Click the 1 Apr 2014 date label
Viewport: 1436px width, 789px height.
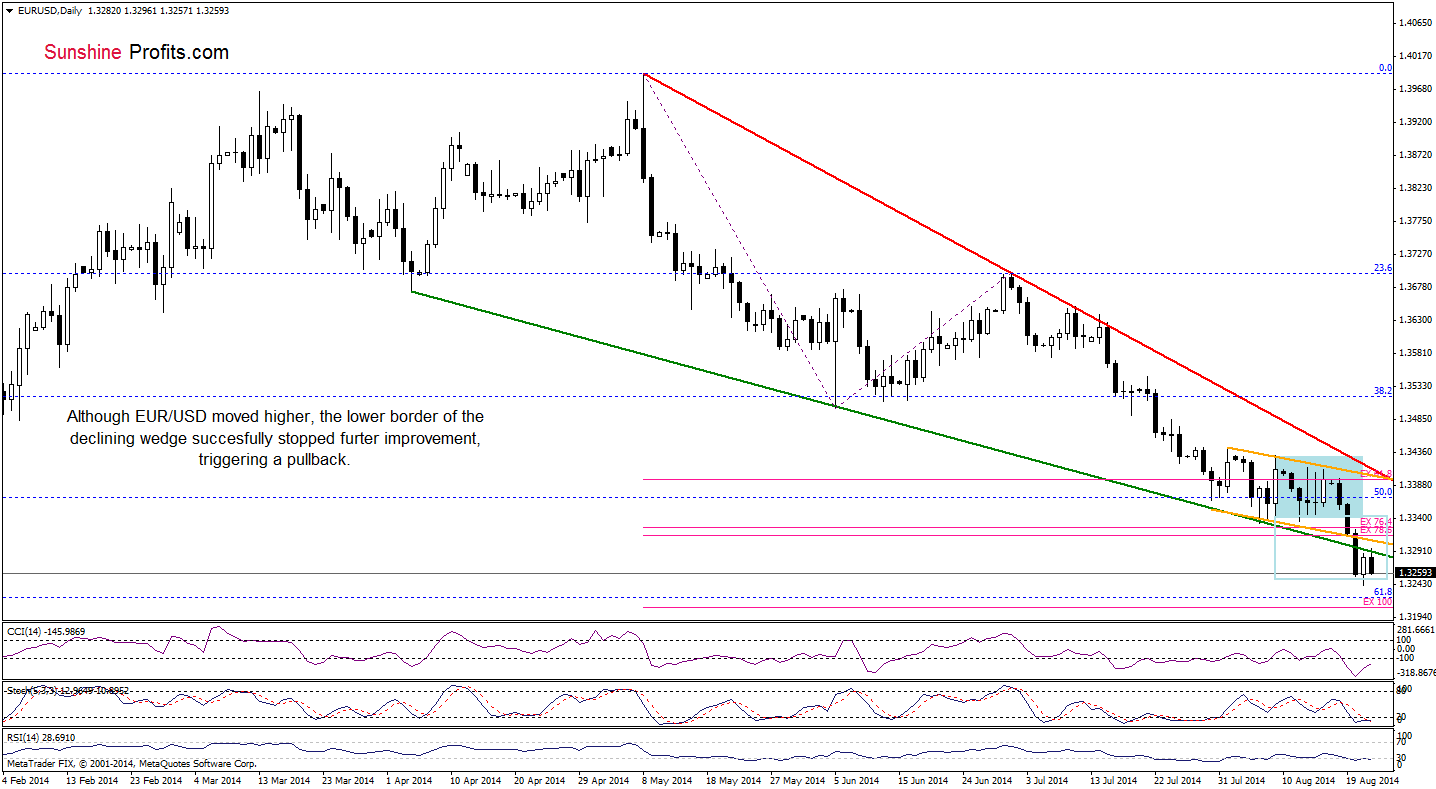tap(411, 779)
